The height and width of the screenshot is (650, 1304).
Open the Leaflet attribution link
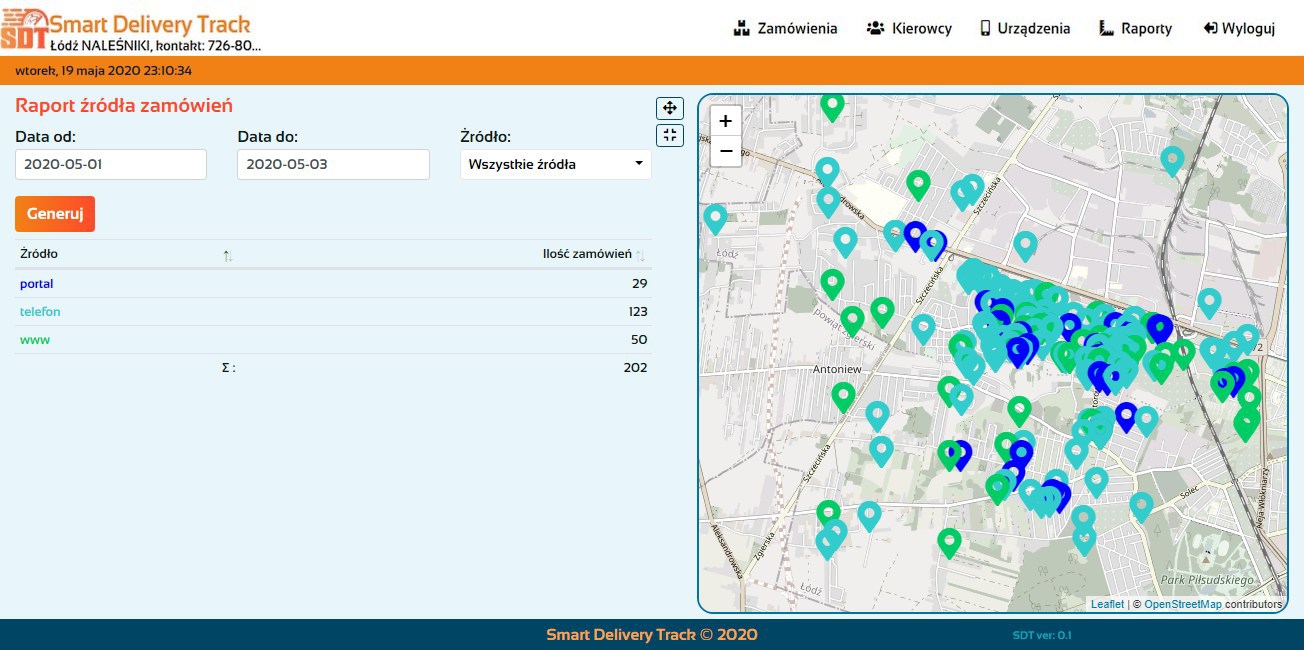[1107, 604]
